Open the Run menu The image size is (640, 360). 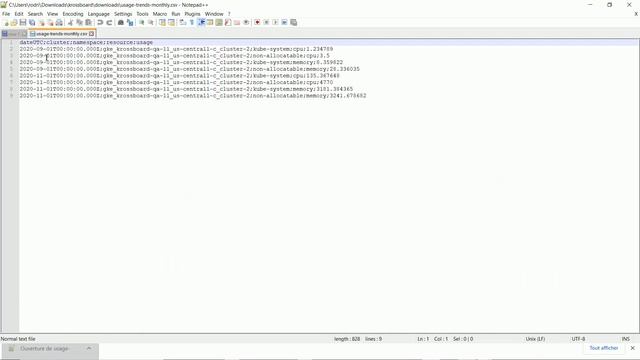(x=176, y=14)
